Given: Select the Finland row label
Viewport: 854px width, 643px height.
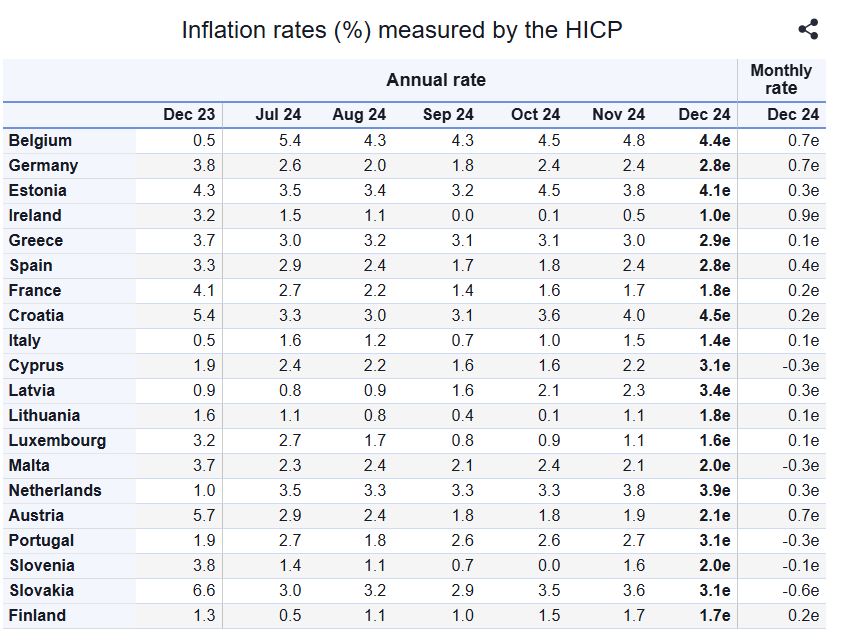Looking at the screenshot, I should click(38, 616).
